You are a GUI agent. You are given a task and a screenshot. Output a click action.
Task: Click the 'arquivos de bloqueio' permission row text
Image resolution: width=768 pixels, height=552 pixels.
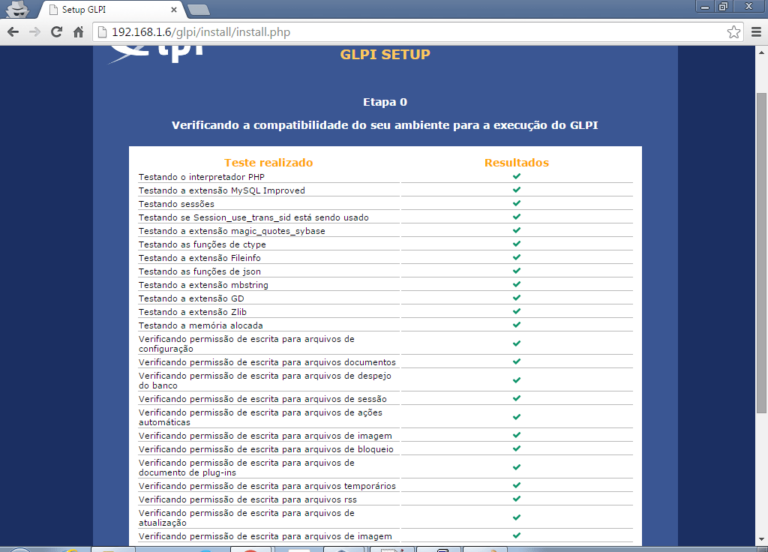266,449
